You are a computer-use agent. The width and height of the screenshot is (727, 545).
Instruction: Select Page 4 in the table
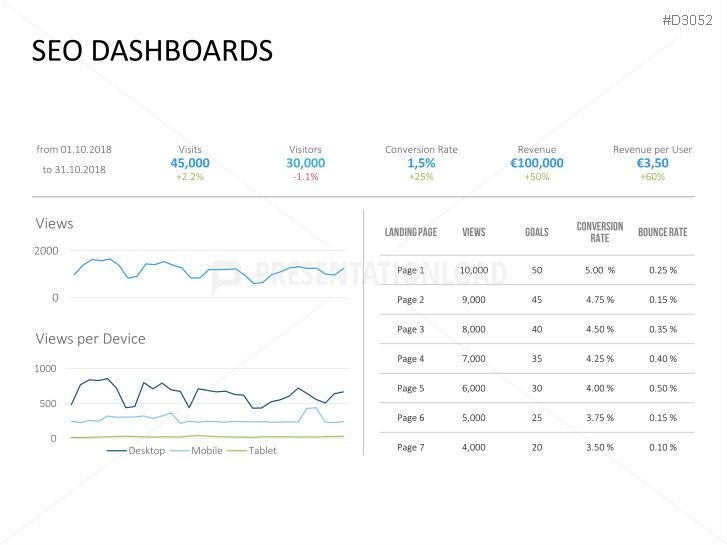[411, 359]
